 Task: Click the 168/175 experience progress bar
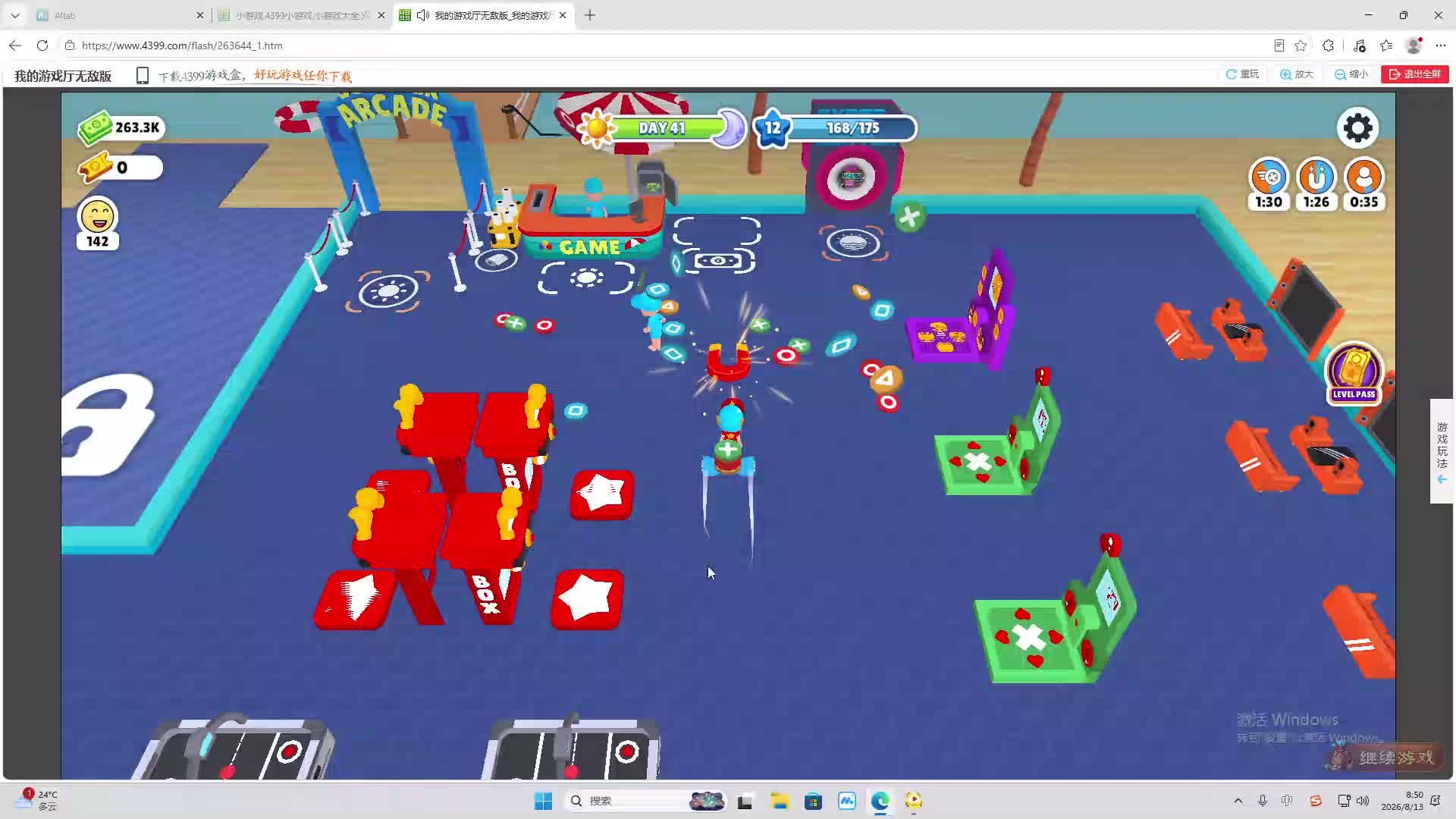click(852, 128)
